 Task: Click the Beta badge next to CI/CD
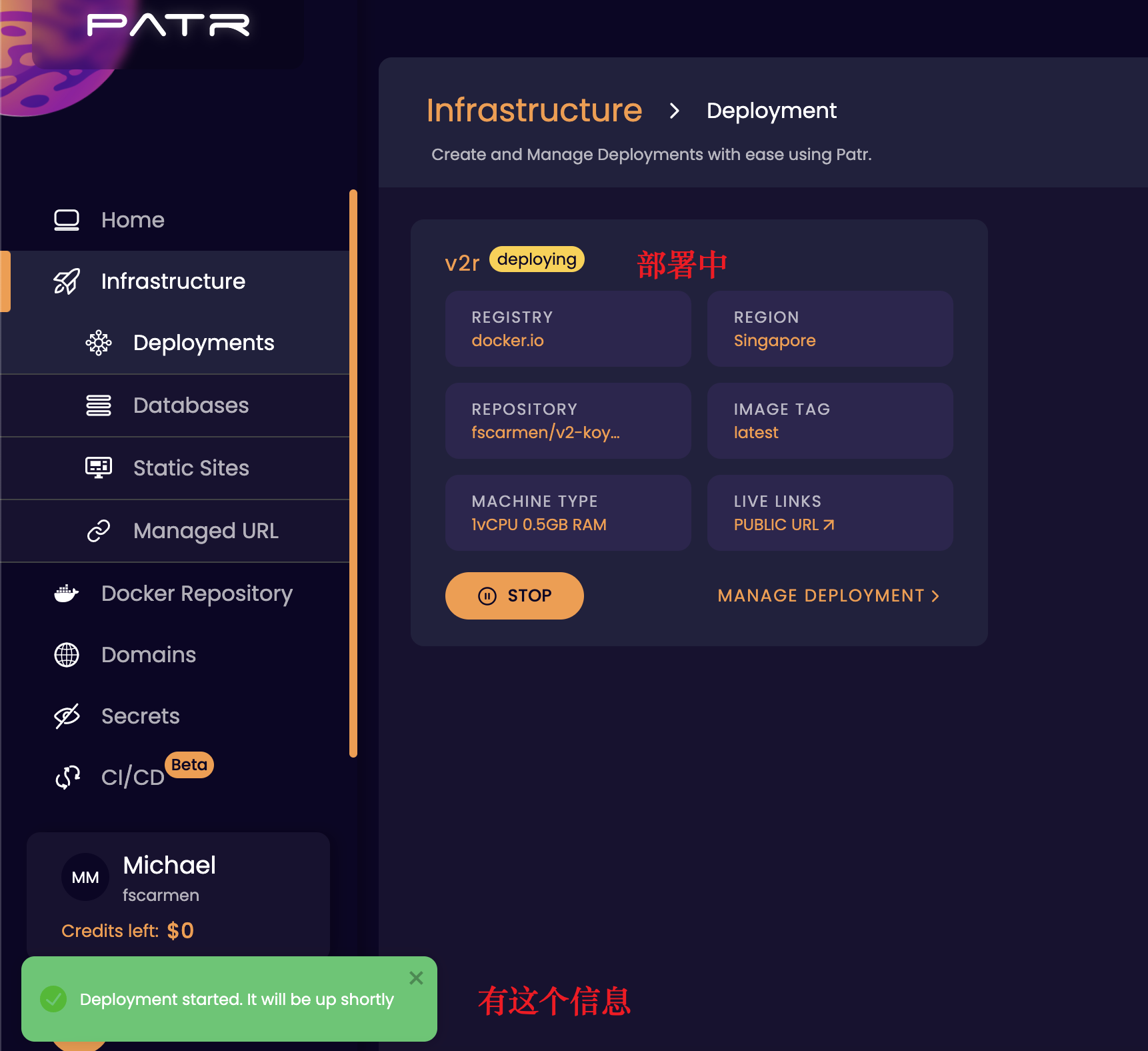(189, 765)
